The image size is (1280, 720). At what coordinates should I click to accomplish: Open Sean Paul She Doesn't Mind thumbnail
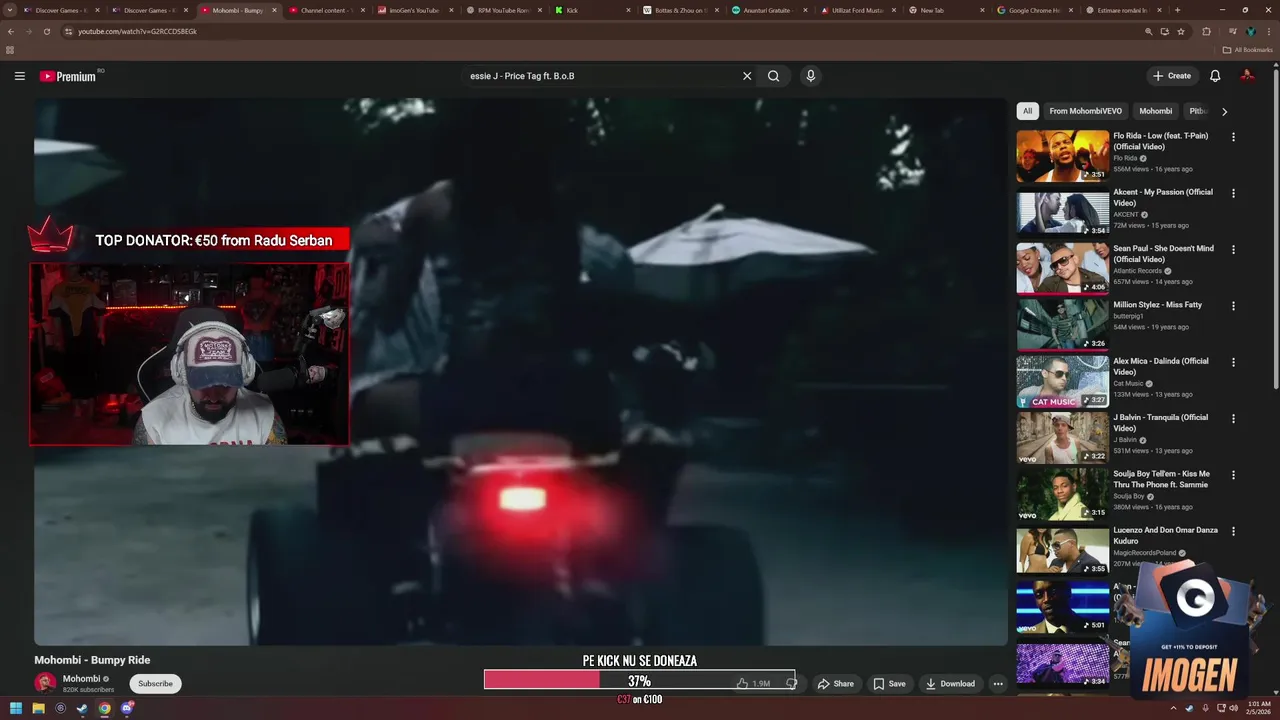1062,268
